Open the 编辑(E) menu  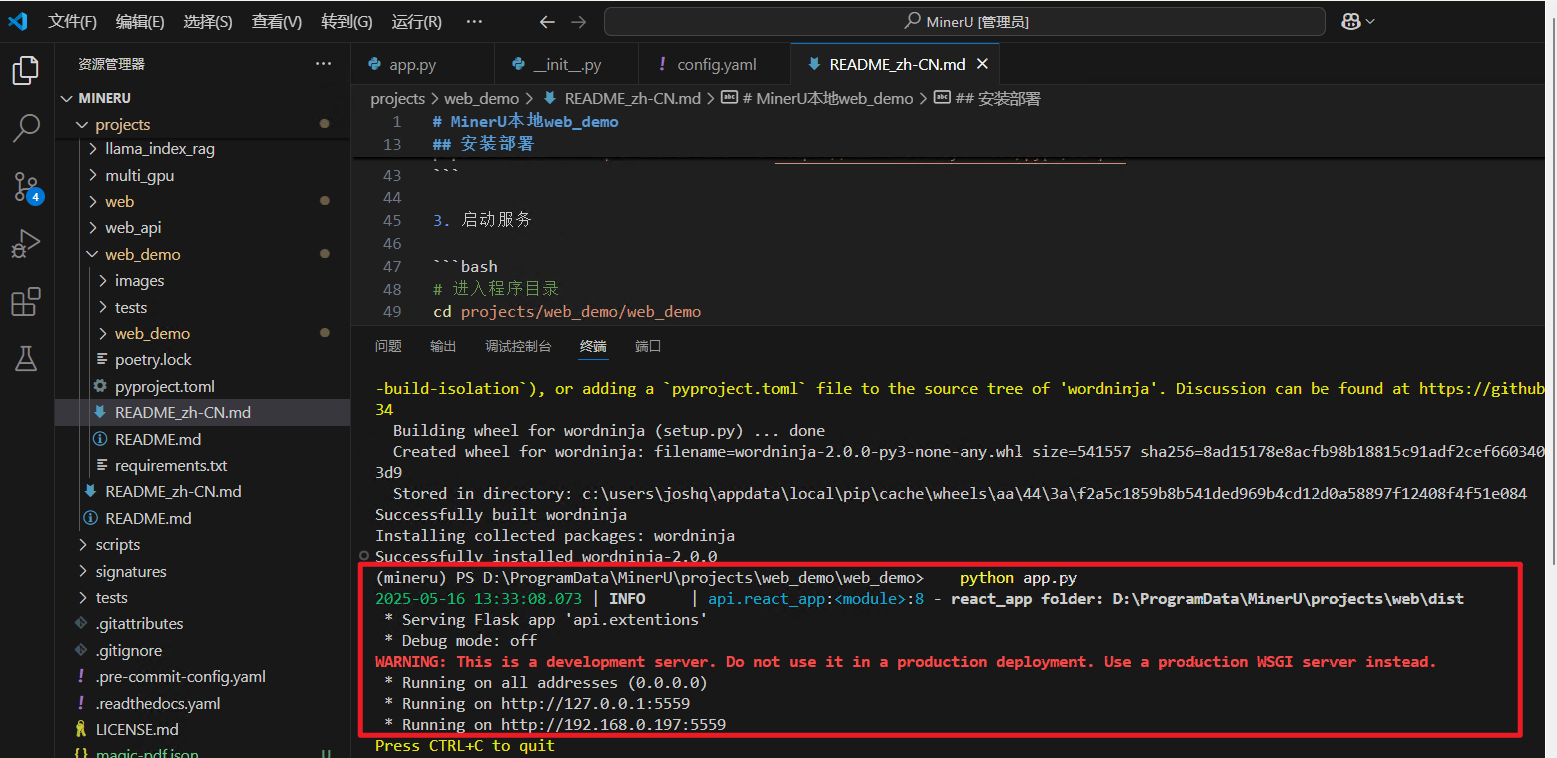pyautogui.click(x=140, y=21)
